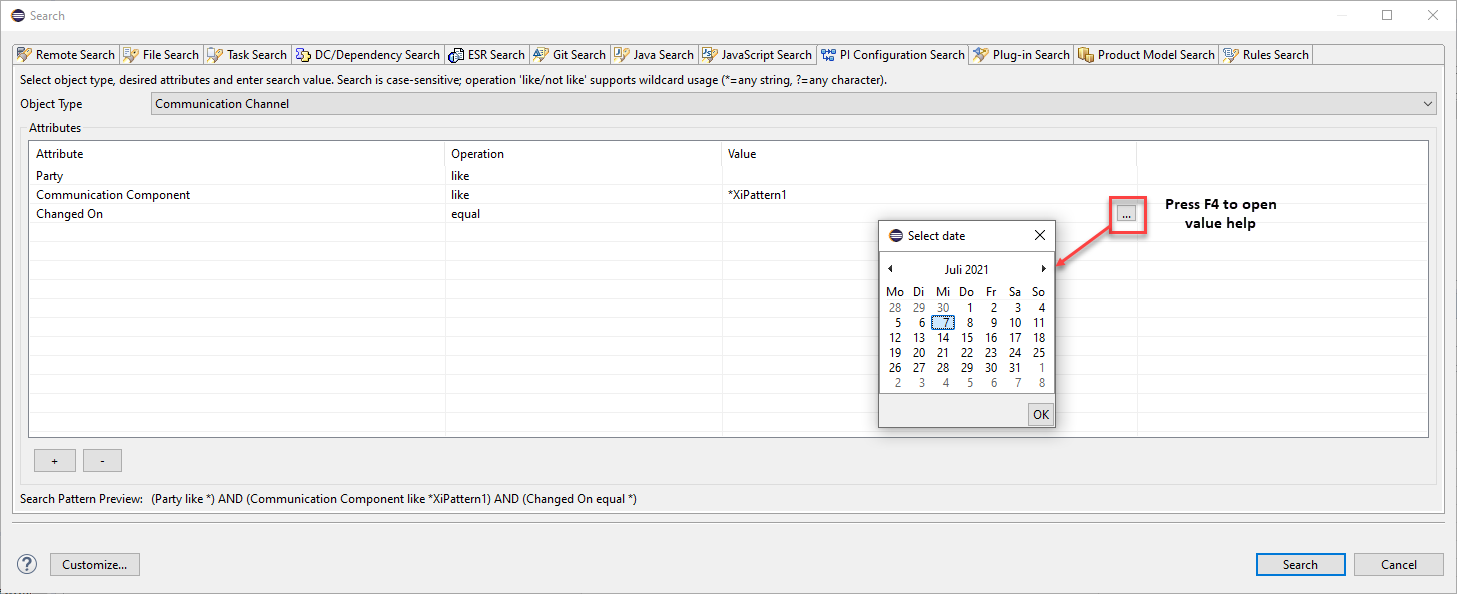Add a new attribute row with the + button

[54, 460]
